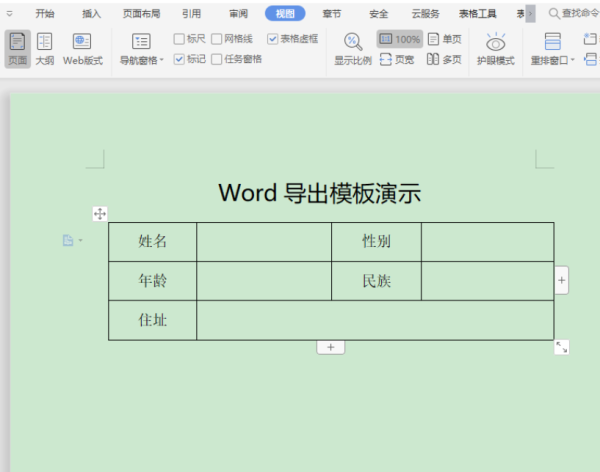Uncheck the 表格虚框 checkbox
This screenshot has height=472, width=600.
(x=273, y=39)
